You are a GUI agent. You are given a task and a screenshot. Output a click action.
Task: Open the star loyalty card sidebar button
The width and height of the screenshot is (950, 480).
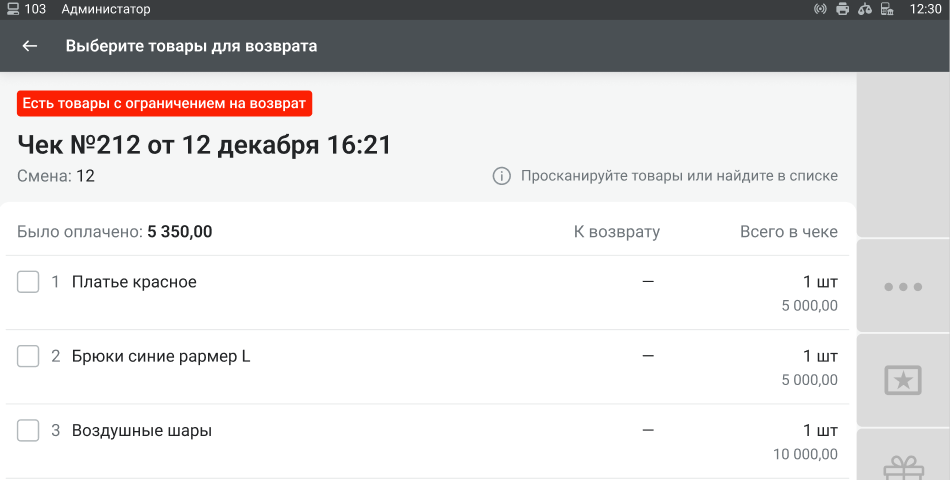(x=903, y=381)
